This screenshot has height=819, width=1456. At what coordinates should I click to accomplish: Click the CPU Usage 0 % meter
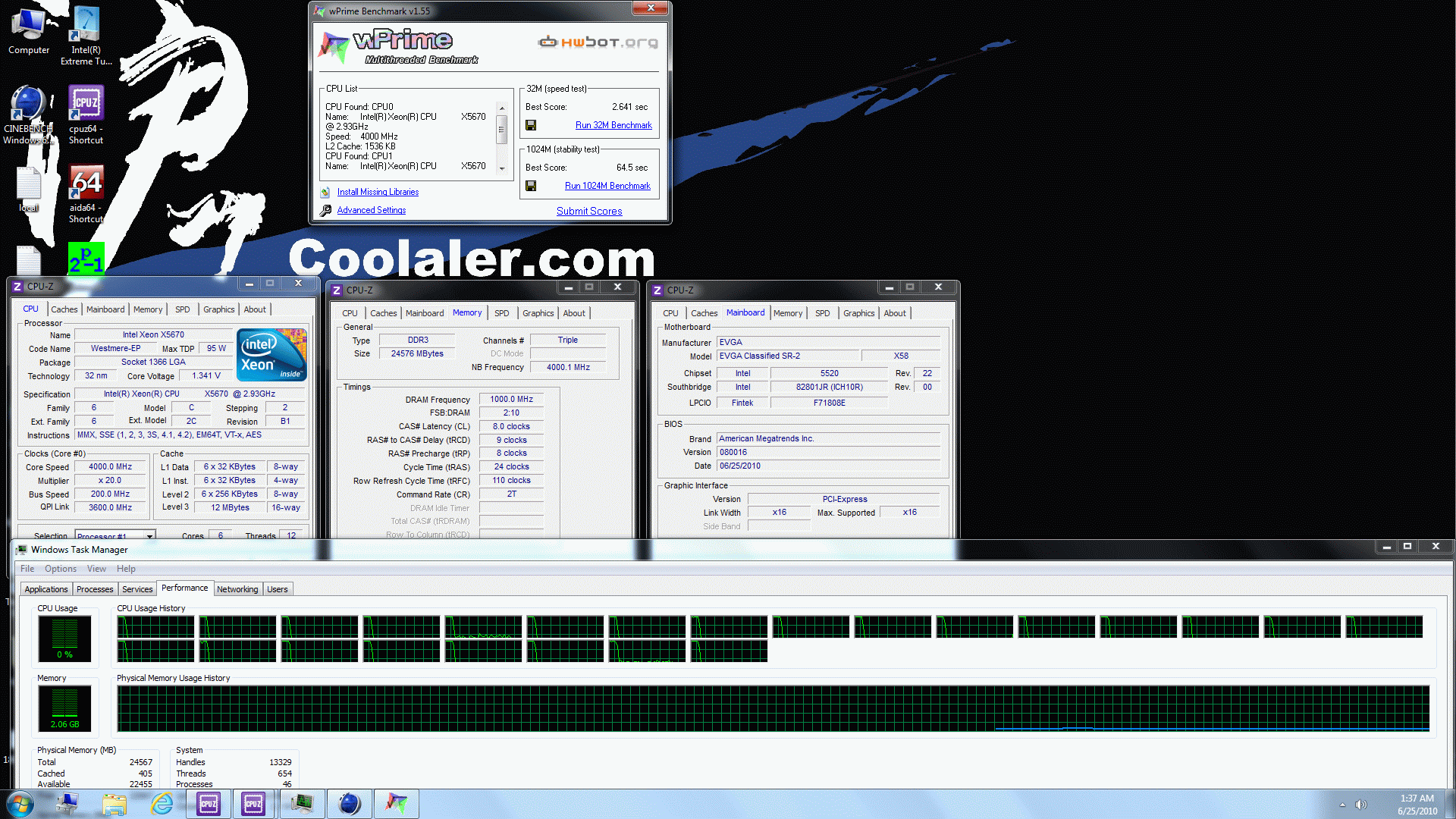click(65, 638)
